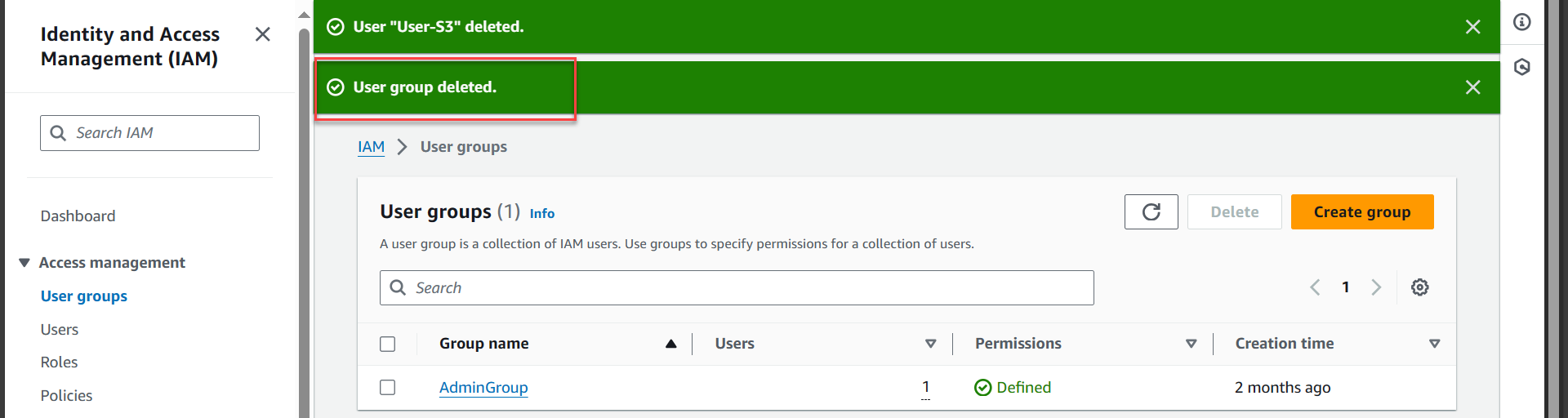Click the success check icon for User group deleted
The width and height of the screenshot is (1568, 418).
click(x=336, y=87)
